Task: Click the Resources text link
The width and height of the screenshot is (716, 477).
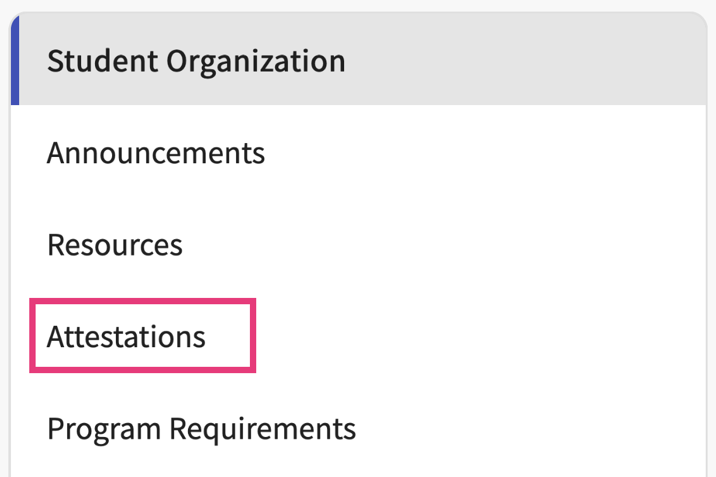Action: pyautogui.click(x=115, y=245)
